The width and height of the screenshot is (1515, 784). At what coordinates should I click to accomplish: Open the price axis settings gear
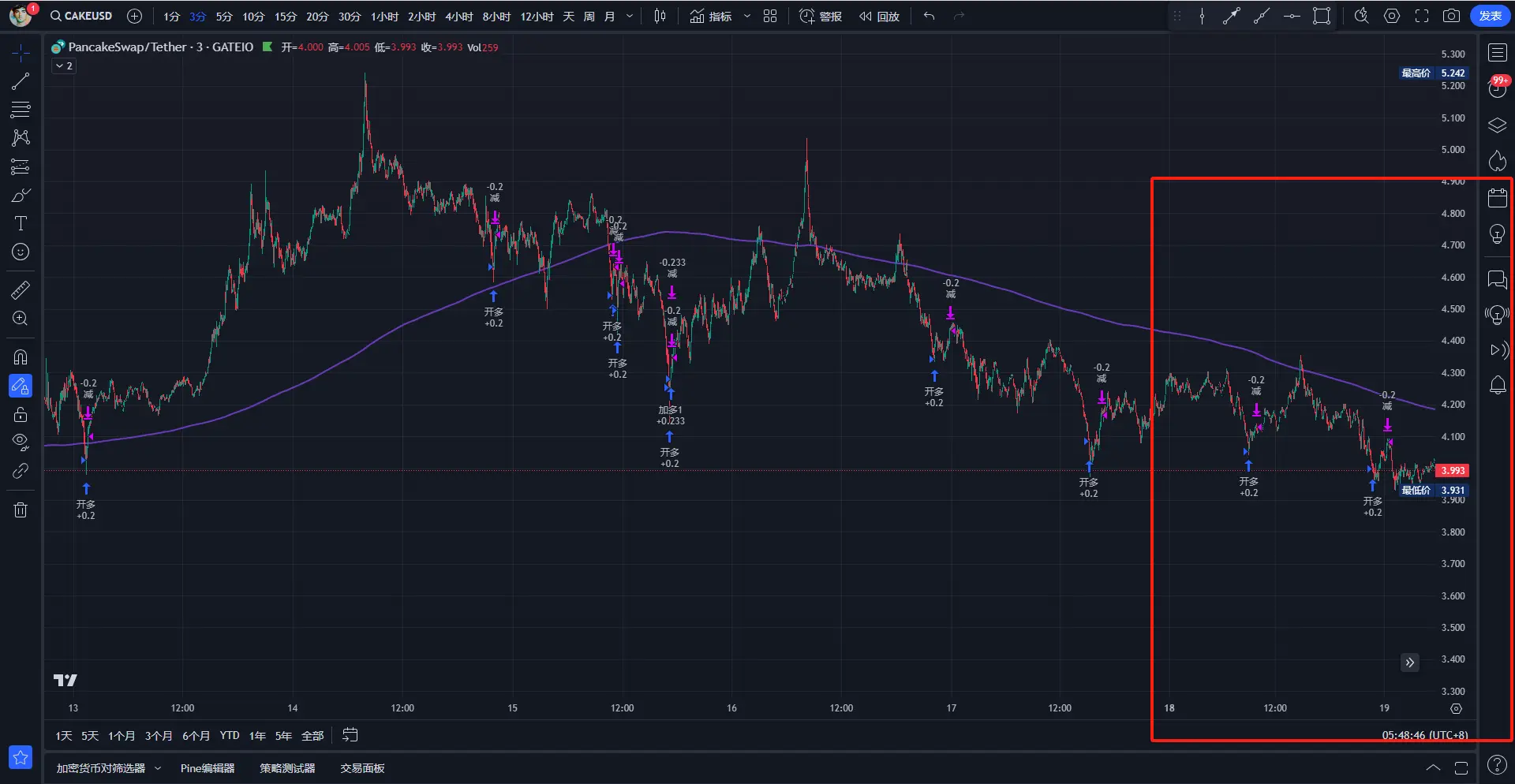(1457, 708)
